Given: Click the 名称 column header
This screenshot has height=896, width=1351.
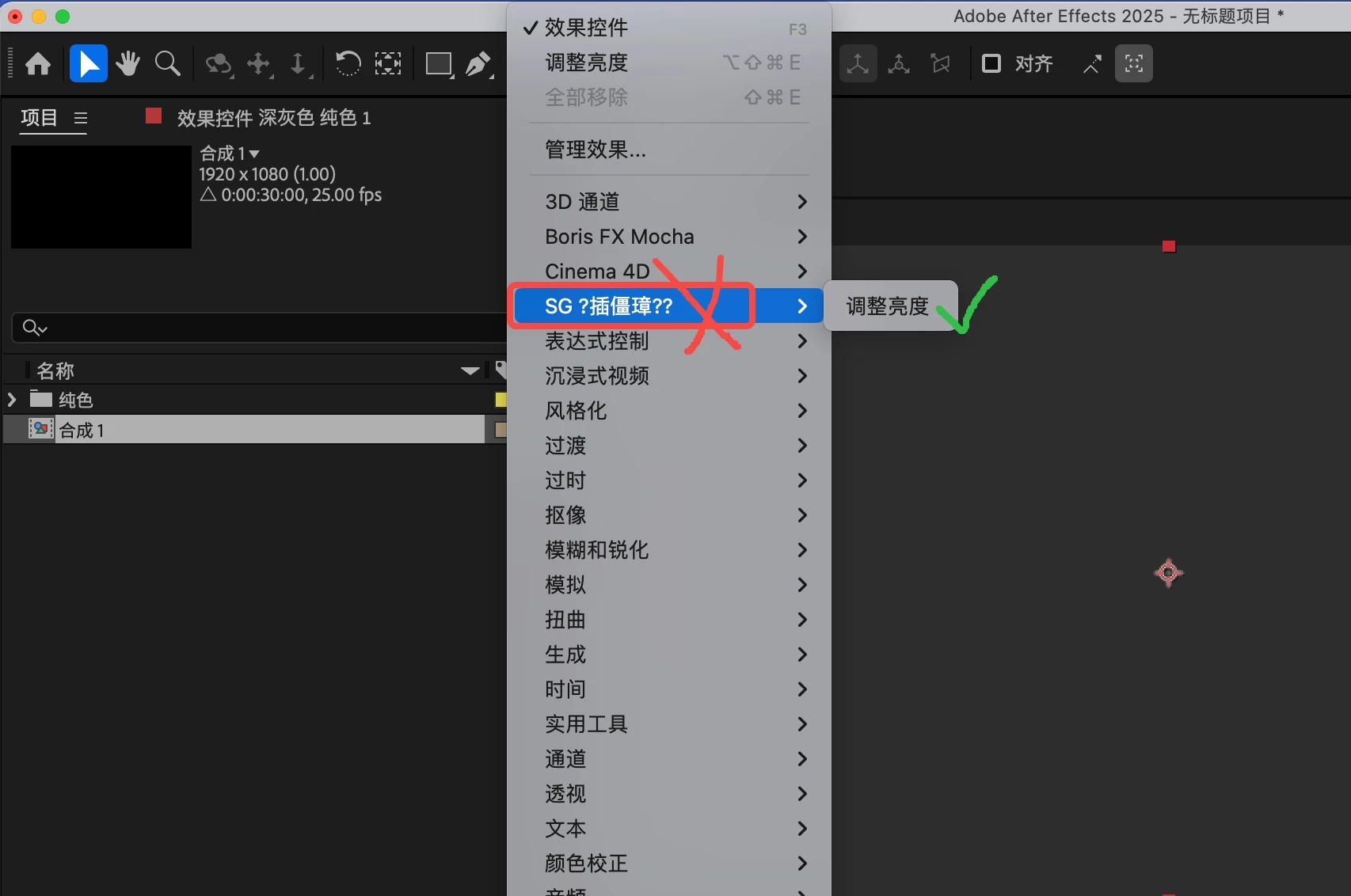Looking at the screenshot, I should (55, 370).
